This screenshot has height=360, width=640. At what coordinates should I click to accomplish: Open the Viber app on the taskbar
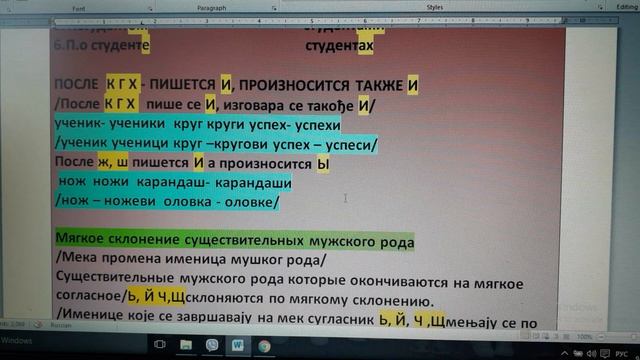(x=212, y=345)
